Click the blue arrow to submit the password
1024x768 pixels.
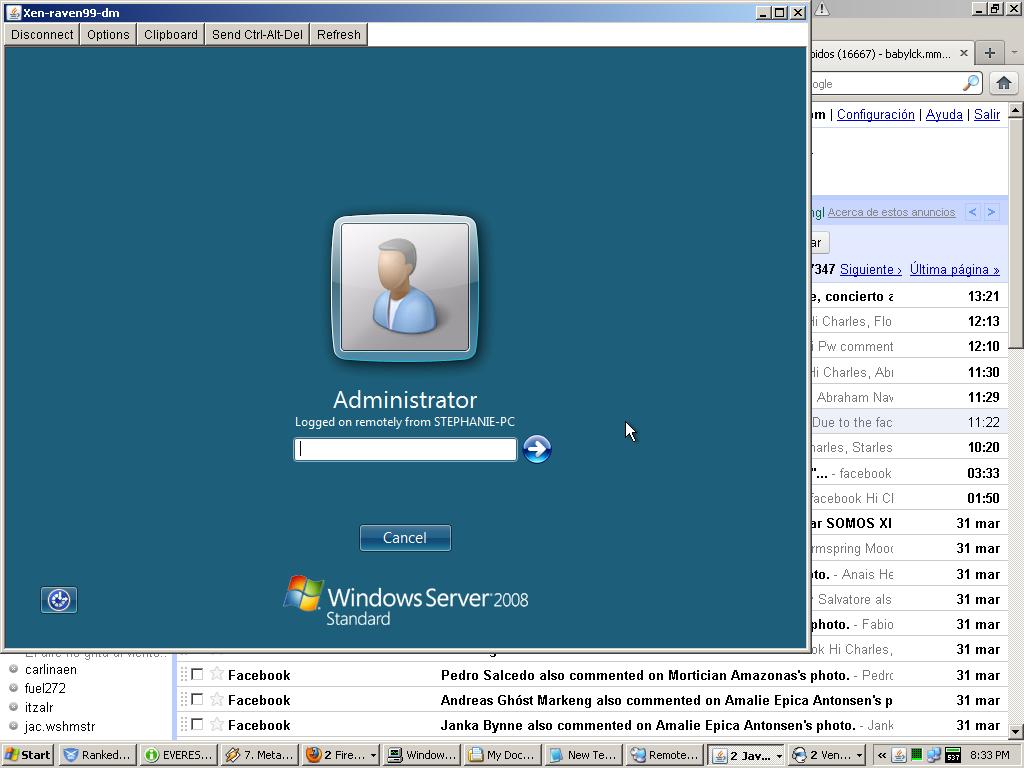(x=537, y=449)
